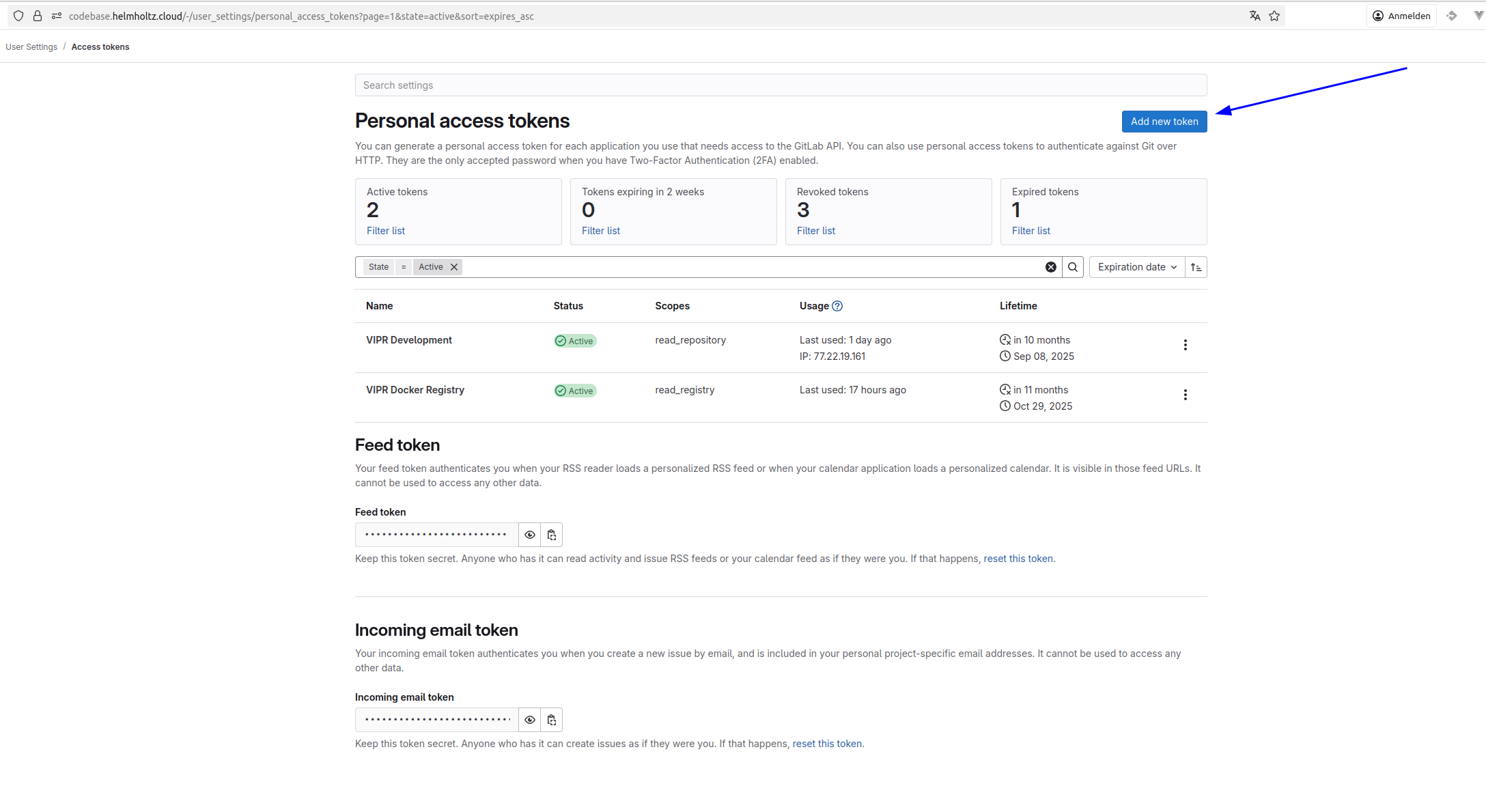Focus the Search settings input field
Image resolution: width=1486 pixels, height=812 pixels.
(x=781, y=85)
